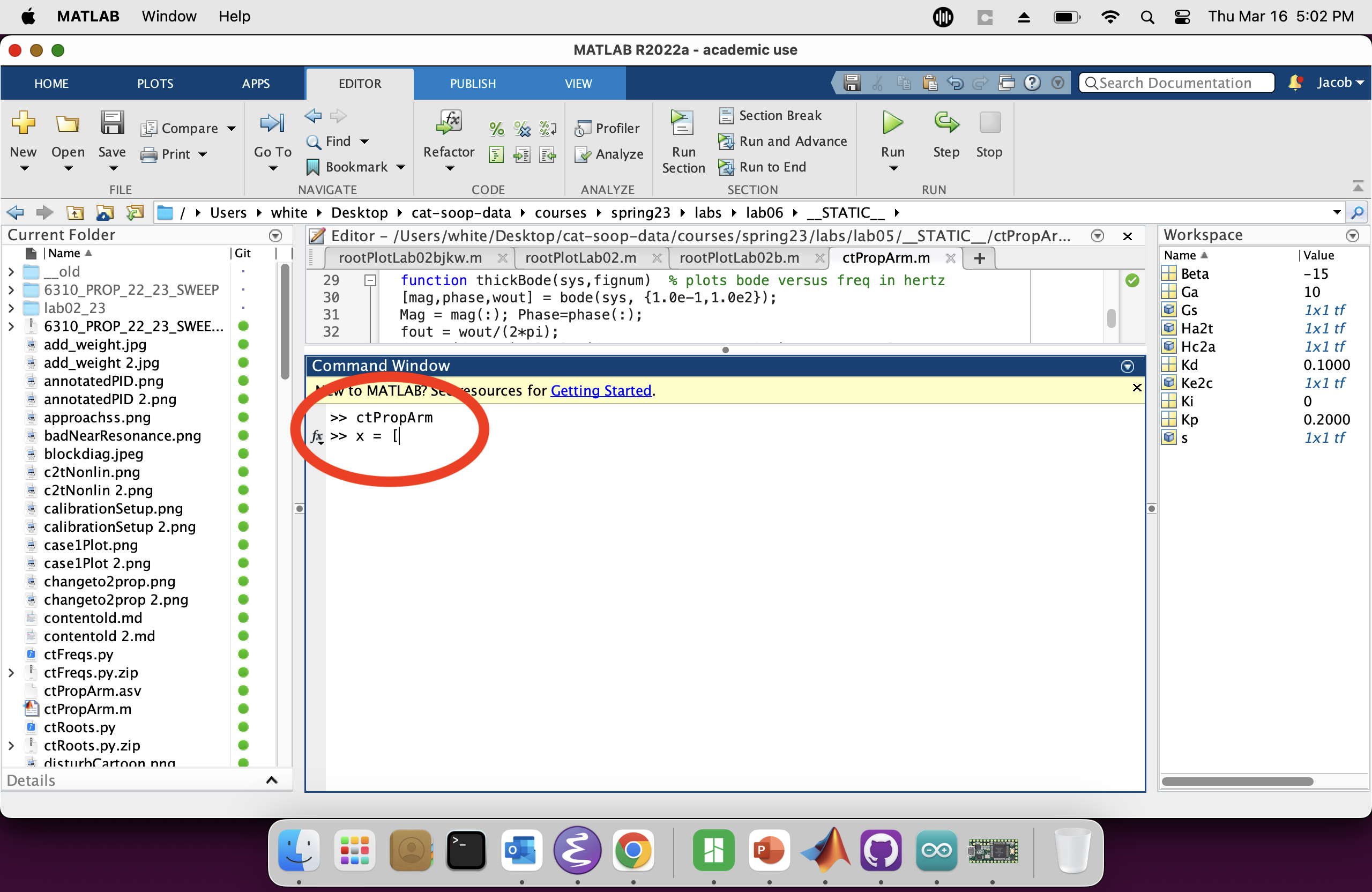Screen dimensions: 1372x892
Task: Select the rootPlotLab02b.m editor tab
Action: pos(739,258)
